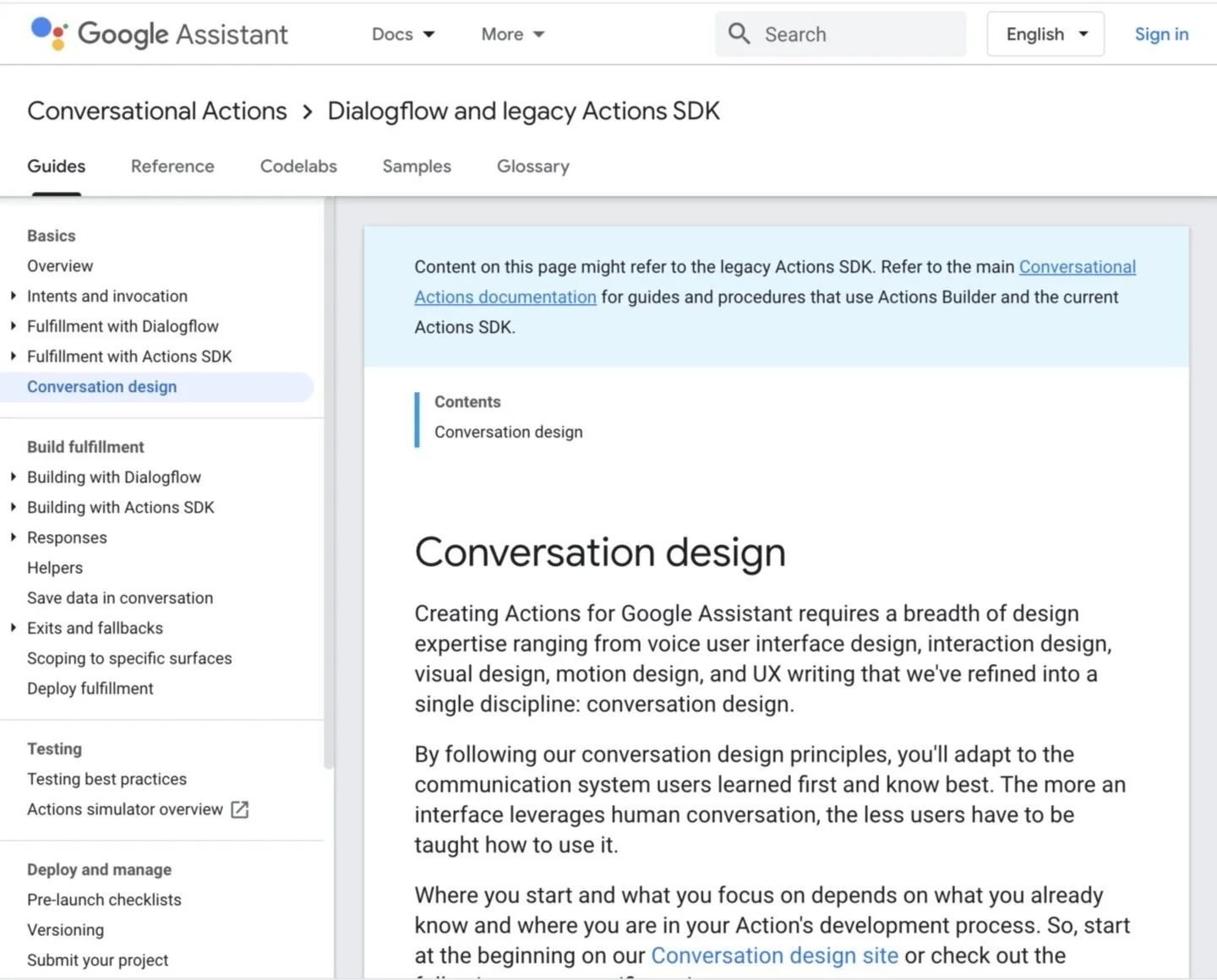Viewport: 1217px width, 980px height.
Task: Click breadcrumb chevron after Conversational Actions
Action: (x=308, y=112)
